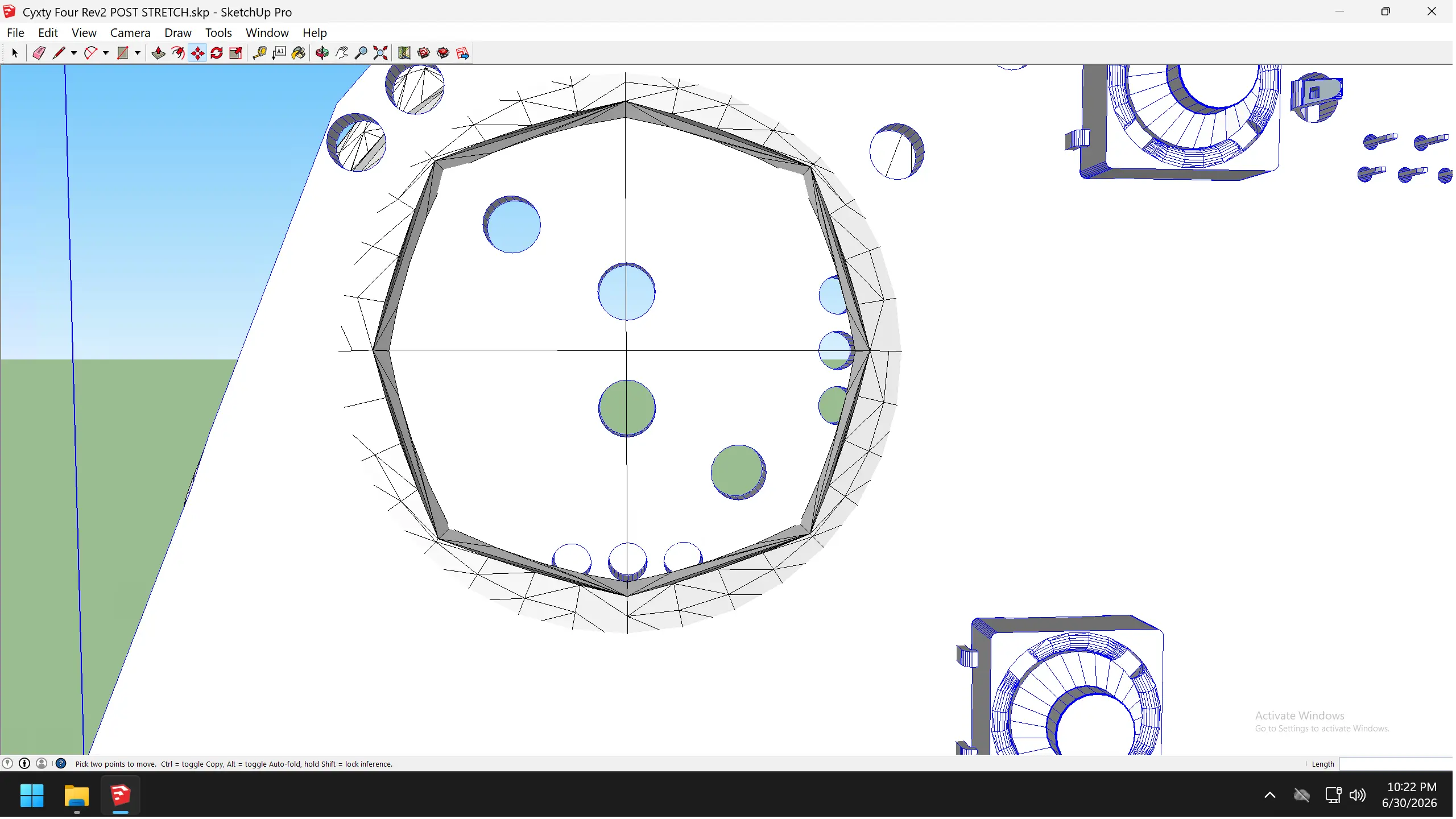Image resolution: width=1456 pixels, height=819 pixels.
Task: Activate the Orbit camera tool
Action: pos(322,53)
